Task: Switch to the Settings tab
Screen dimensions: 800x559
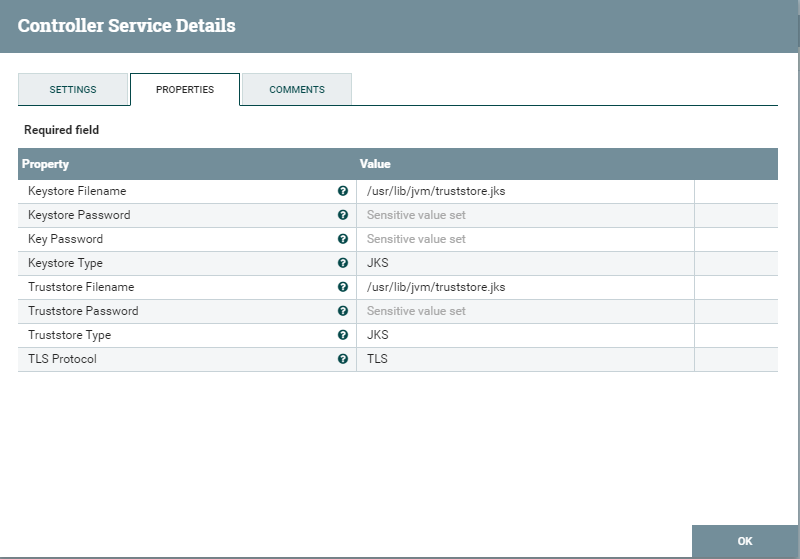Action: point(73,89)
